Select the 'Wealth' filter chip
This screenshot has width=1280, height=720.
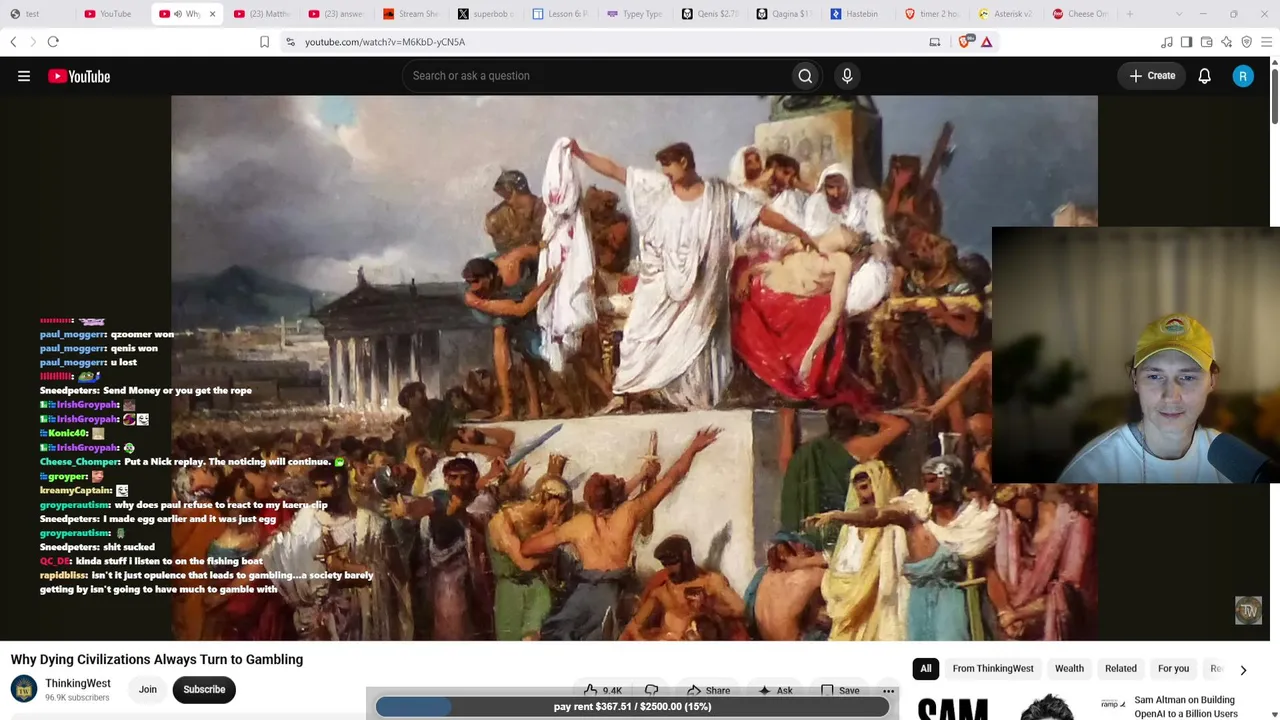pos(1069,669)
